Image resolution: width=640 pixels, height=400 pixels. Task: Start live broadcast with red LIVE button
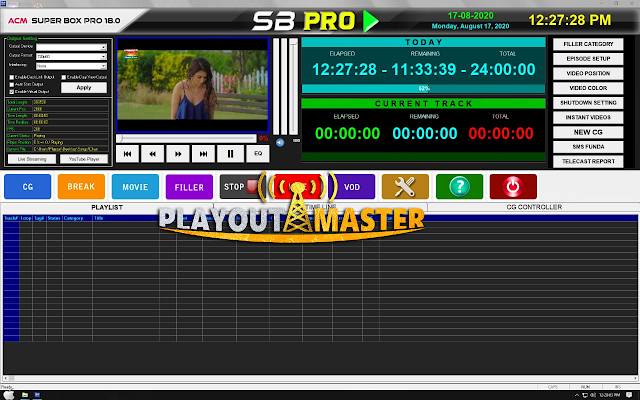(298, 187)
